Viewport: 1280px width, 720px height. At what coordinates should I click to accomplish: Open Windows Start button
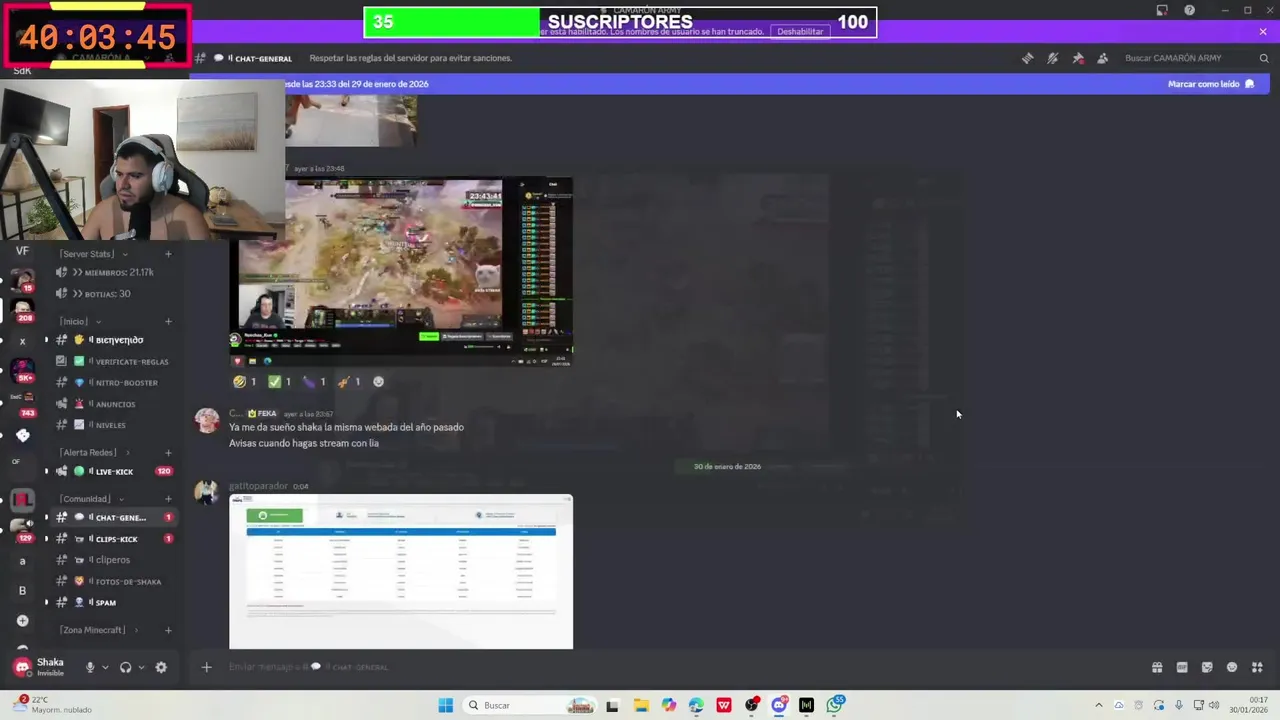[x=445, y=705]
